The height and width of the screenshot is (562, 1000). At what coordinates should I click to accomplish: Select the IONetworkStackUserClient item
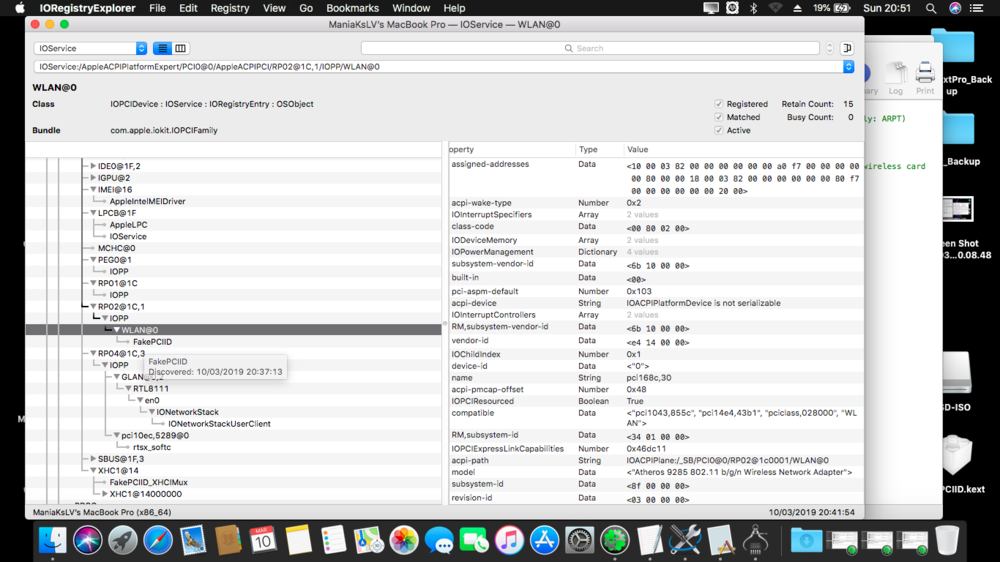(x=219, y=424)
